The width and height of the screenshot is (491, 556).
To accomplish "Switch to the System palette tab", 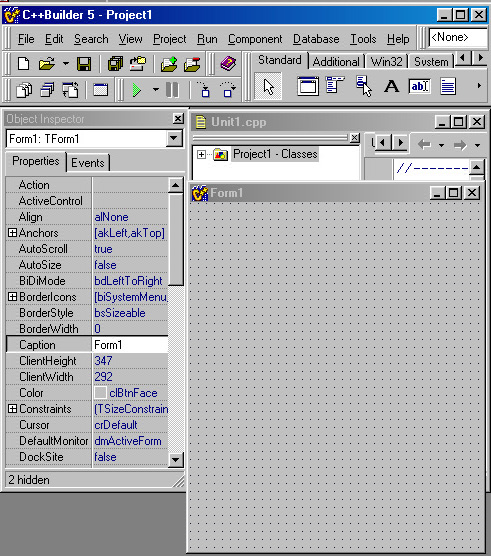I will [x=431, y=62].
